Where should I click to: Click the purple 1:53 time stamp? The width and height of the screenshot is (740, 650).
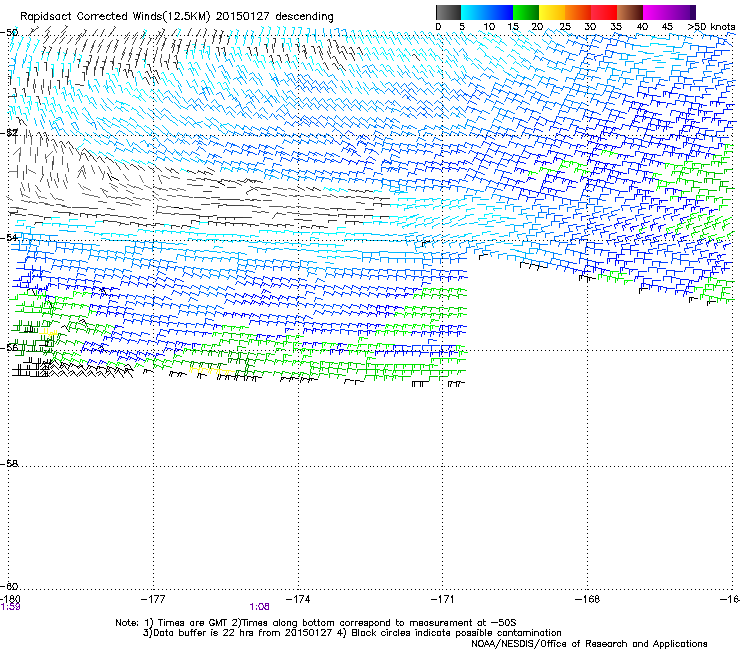[10, 607]
